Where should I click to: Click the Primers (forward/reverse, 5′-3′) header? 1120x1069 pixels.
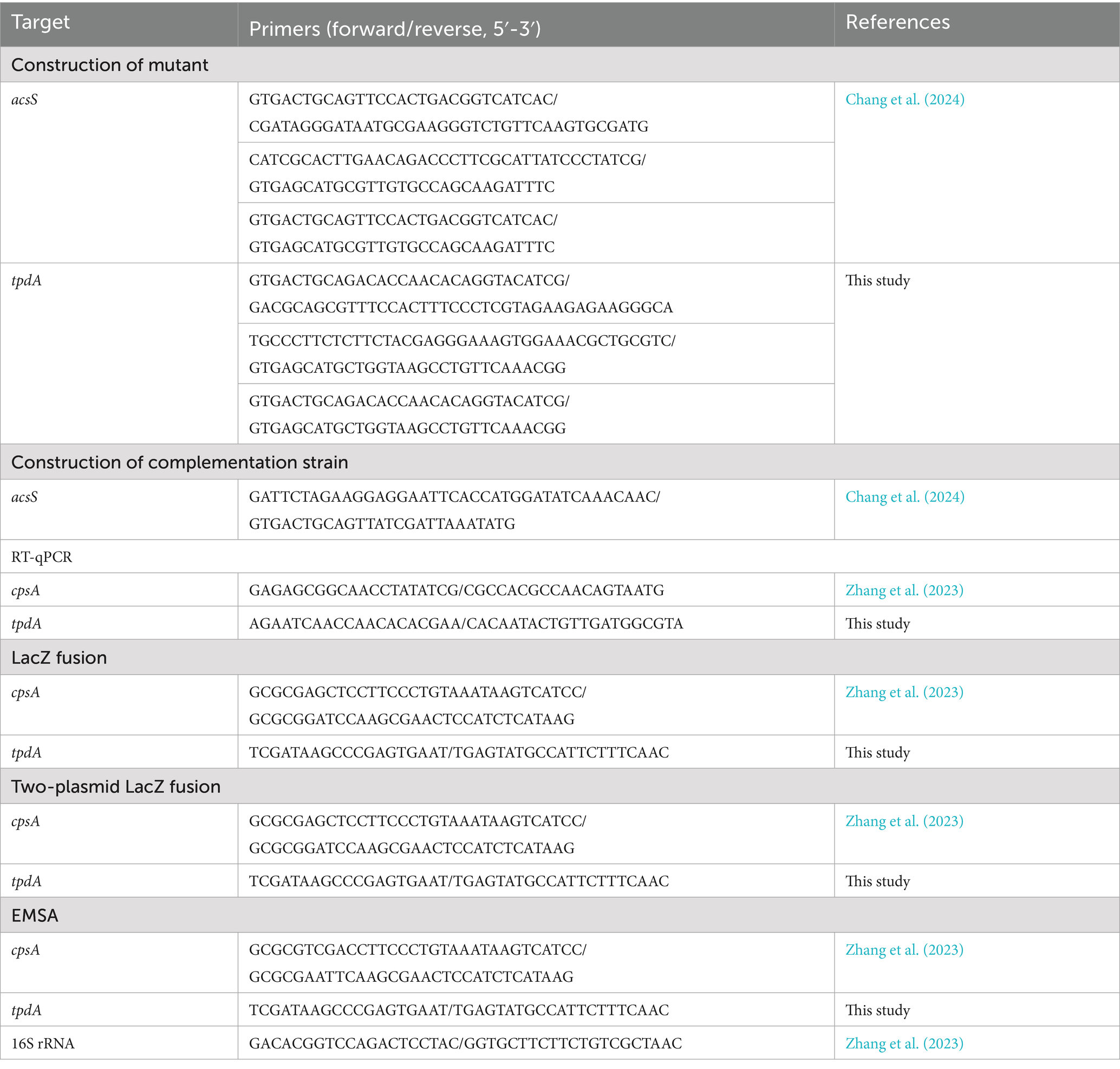point(394,29)
